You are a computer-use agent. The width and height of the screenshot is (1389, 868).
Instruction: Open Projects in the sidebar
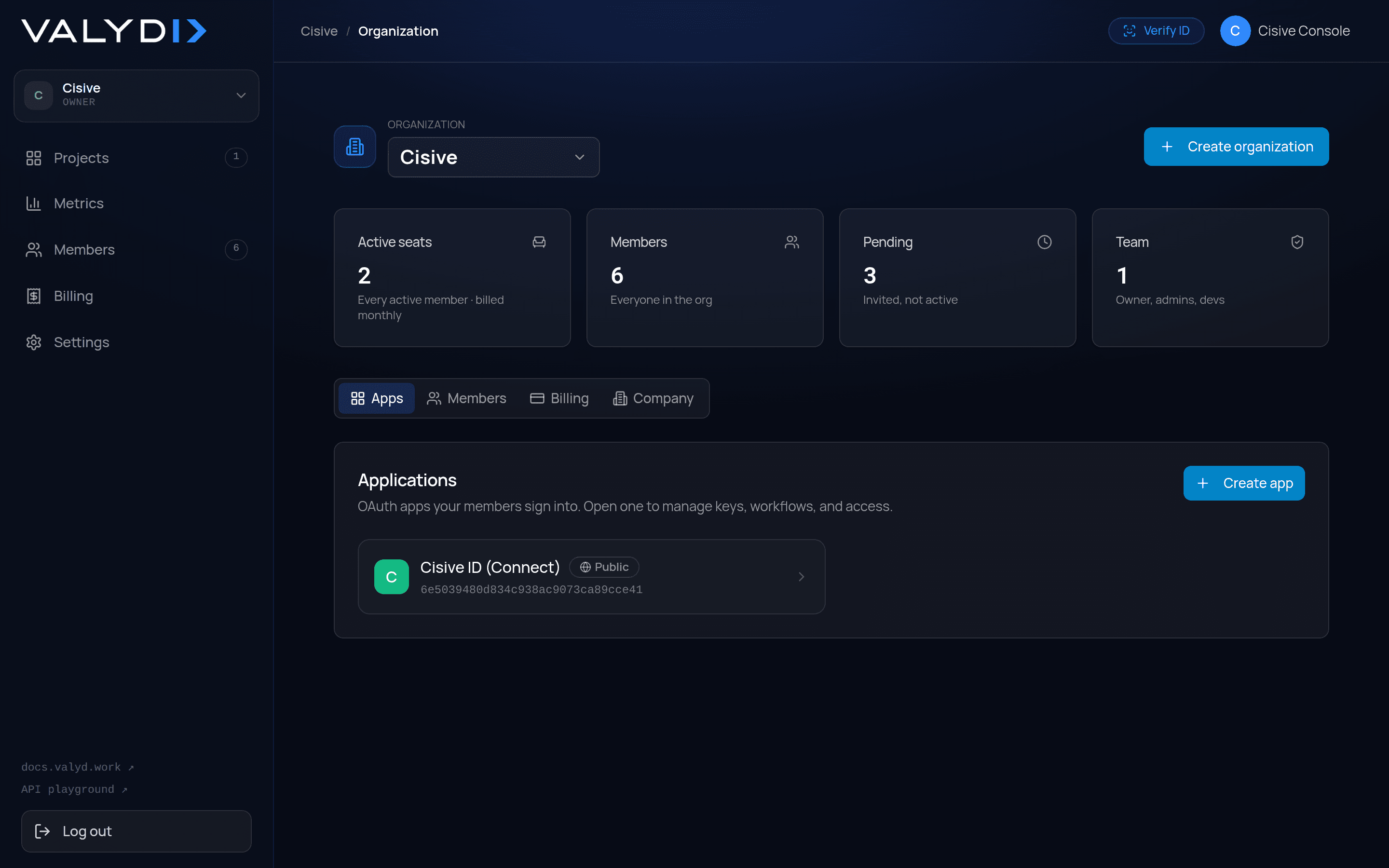(136, 158)
